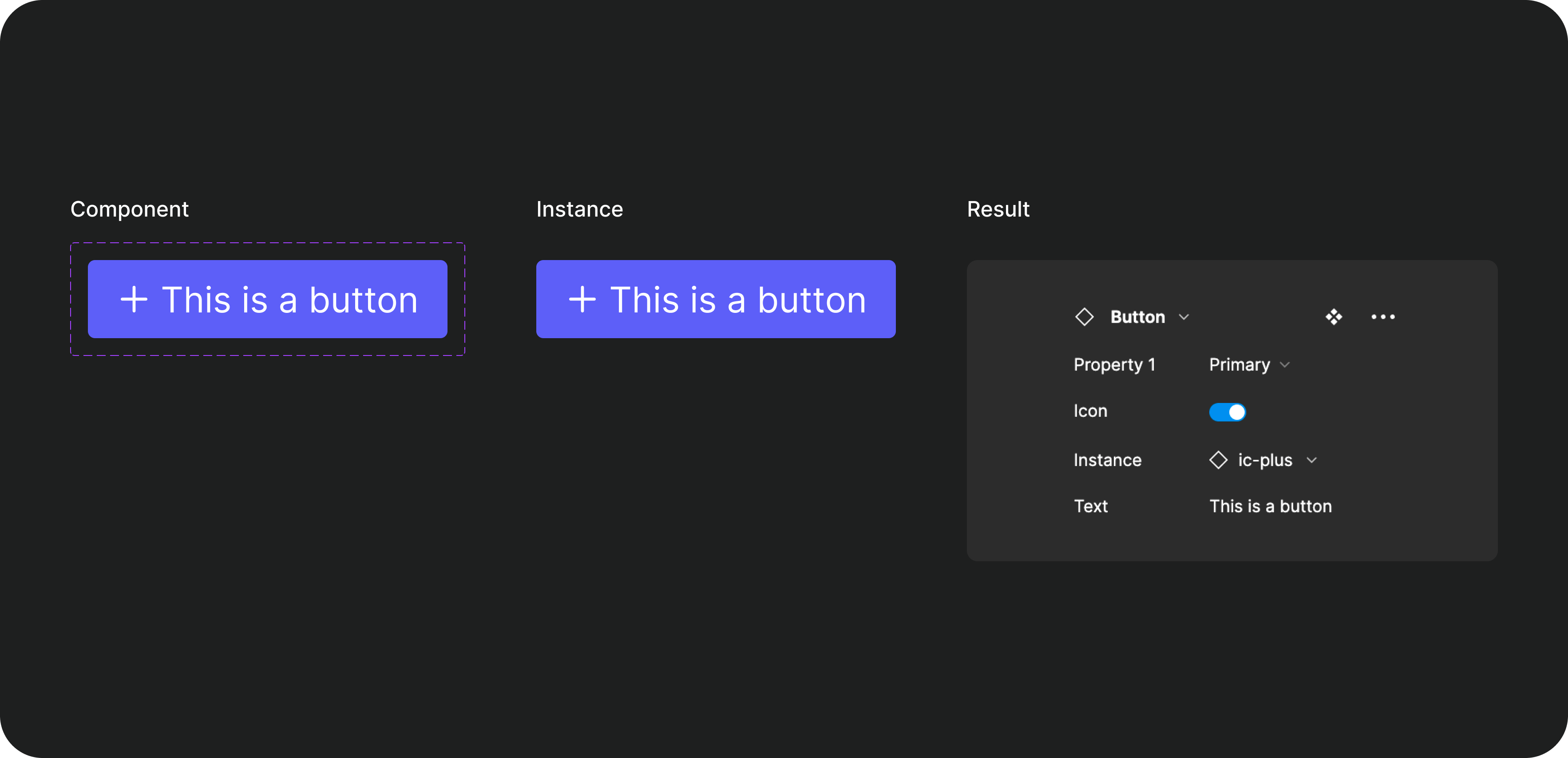Select the master component button inside the dashed frame

click(x=267, y=299)
